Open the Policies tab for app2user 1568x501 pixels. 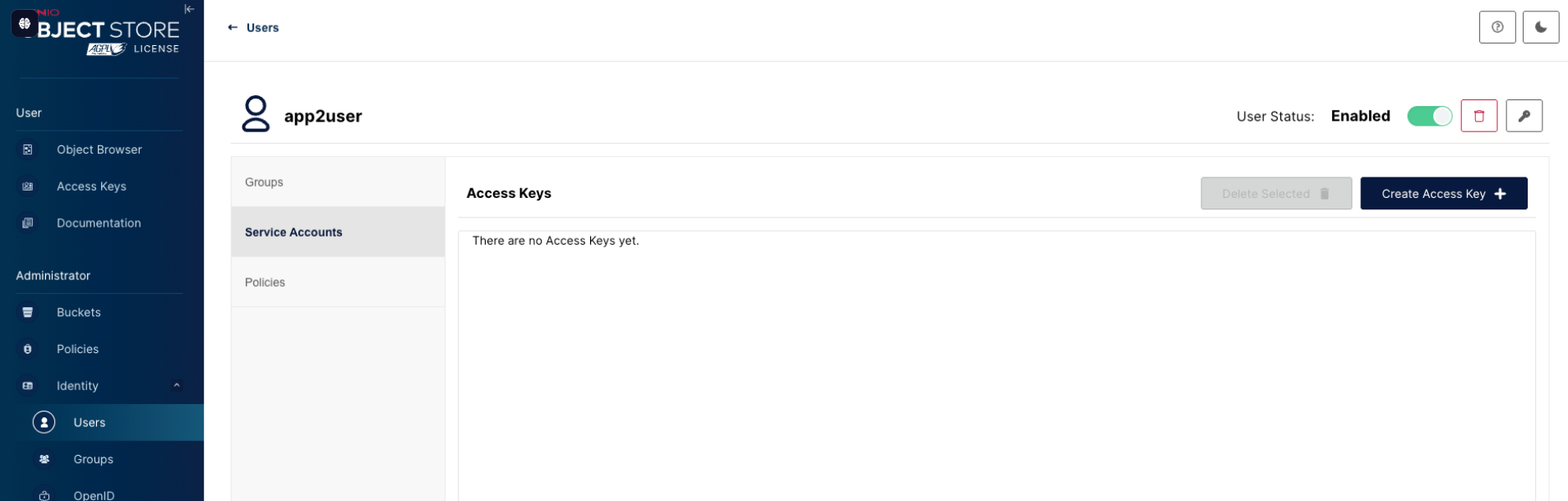pyautogui.click(x=338, y=283)
